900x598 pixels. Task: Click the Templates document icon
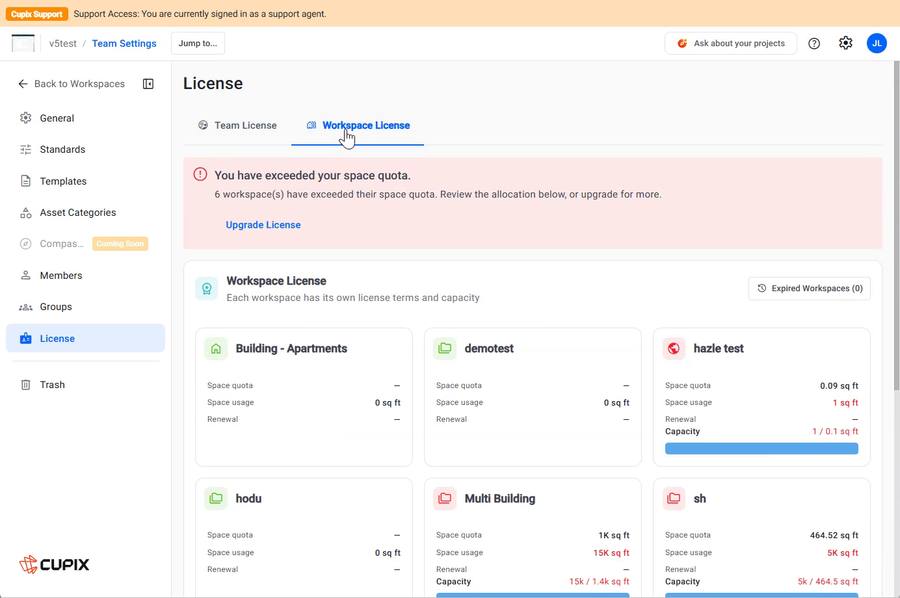click(26, 181)
